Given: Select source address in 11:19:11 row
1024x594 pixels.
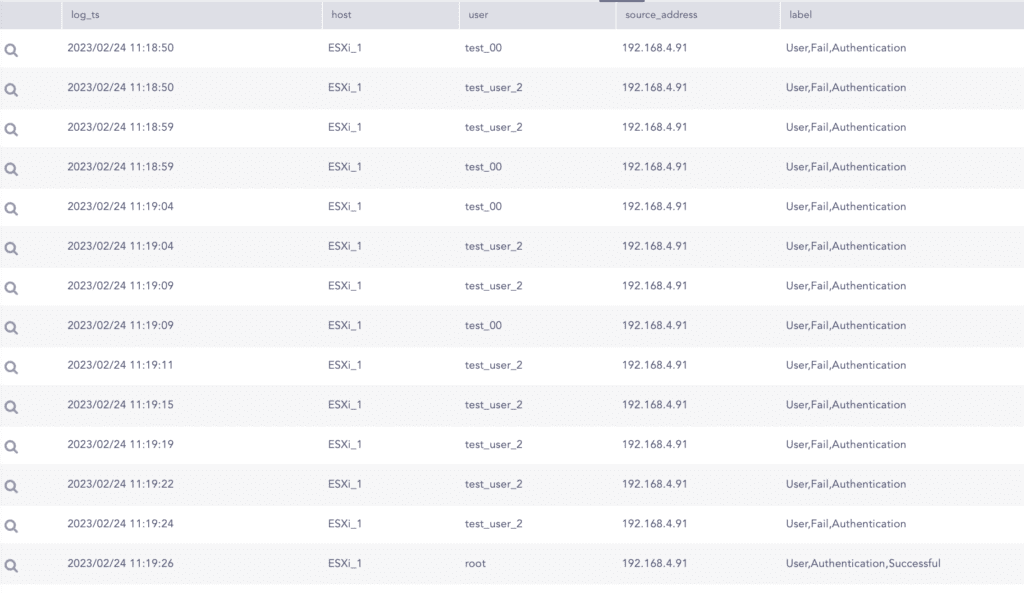Looking at the screenshot, I should coord(654,365).
